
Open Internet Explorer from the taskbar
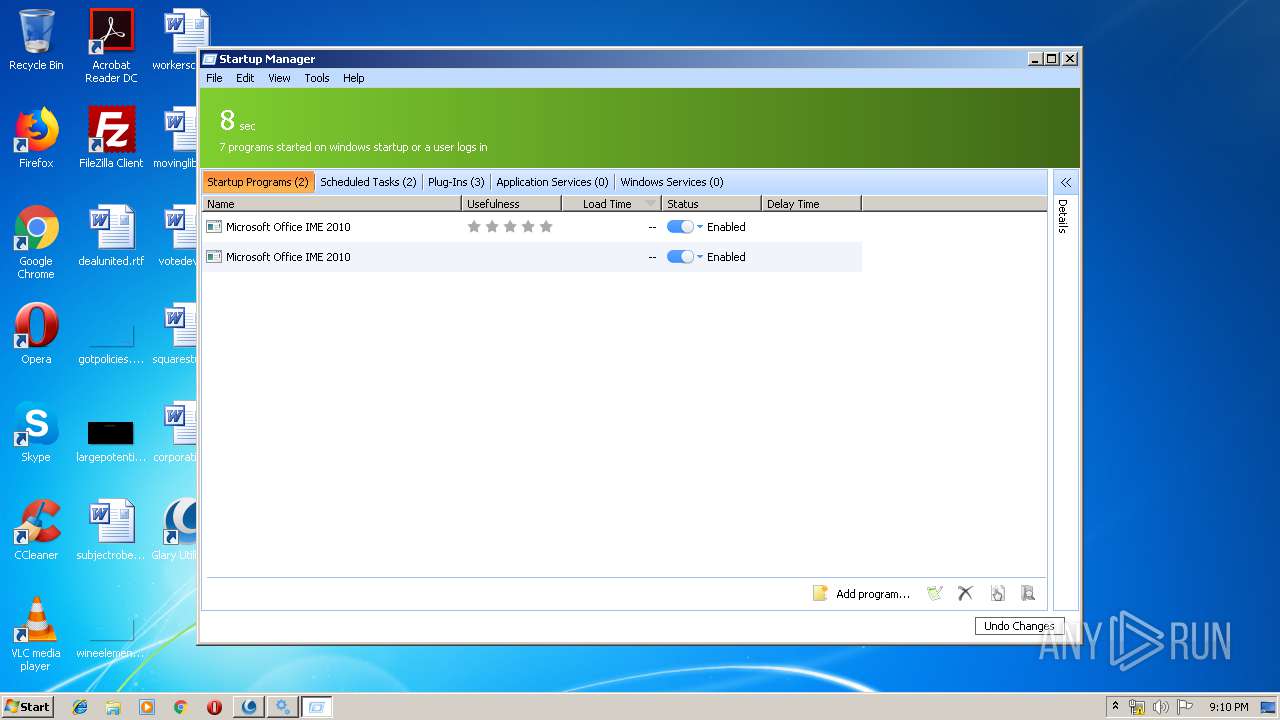[x=80, y=707]
